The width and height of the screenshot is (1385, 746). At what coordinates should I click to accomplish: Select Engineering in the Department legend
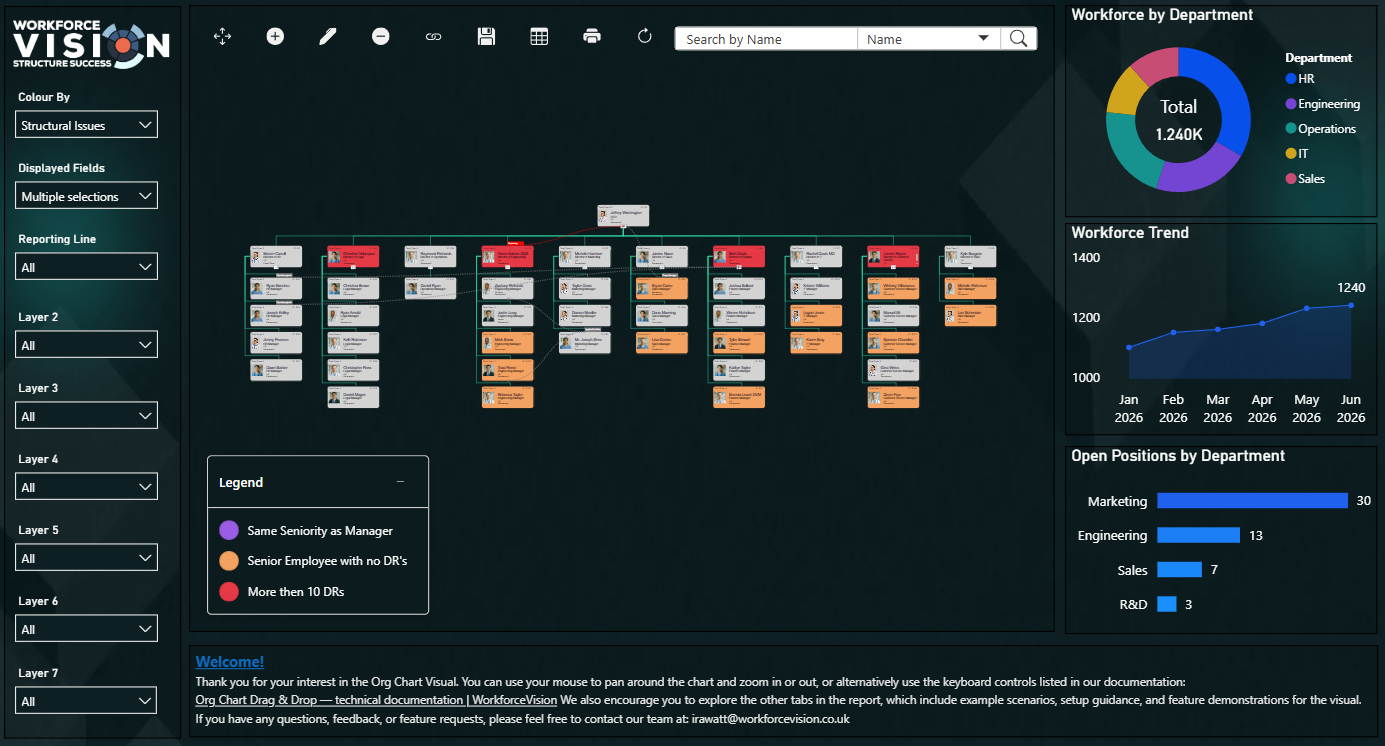(x=1322, y=104)
